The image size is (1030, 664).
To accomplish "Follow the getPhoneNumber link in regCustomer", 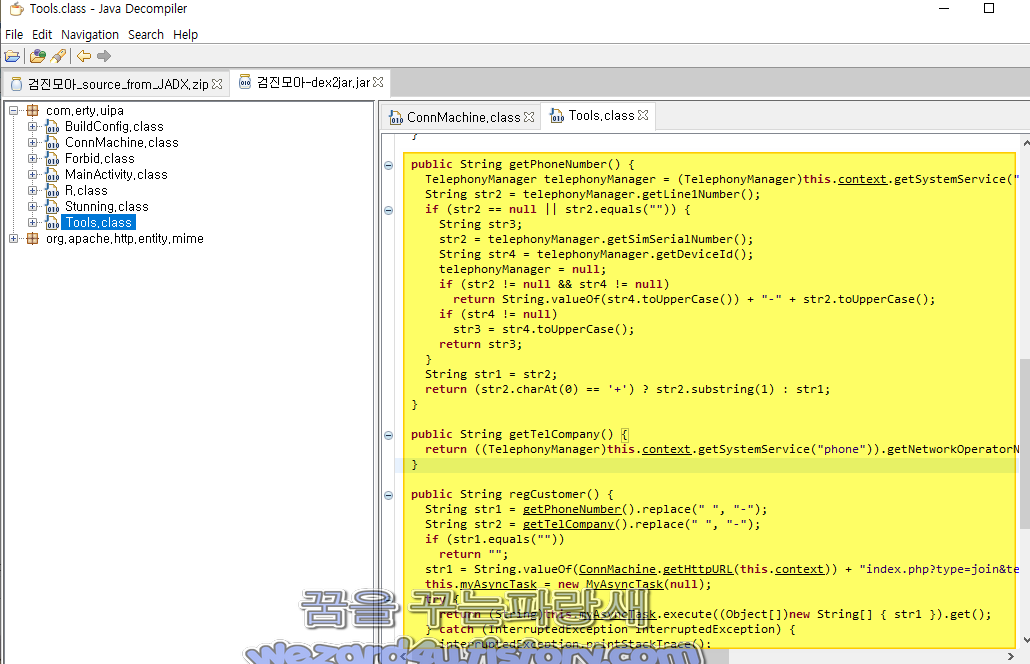I will pos(571,509).
